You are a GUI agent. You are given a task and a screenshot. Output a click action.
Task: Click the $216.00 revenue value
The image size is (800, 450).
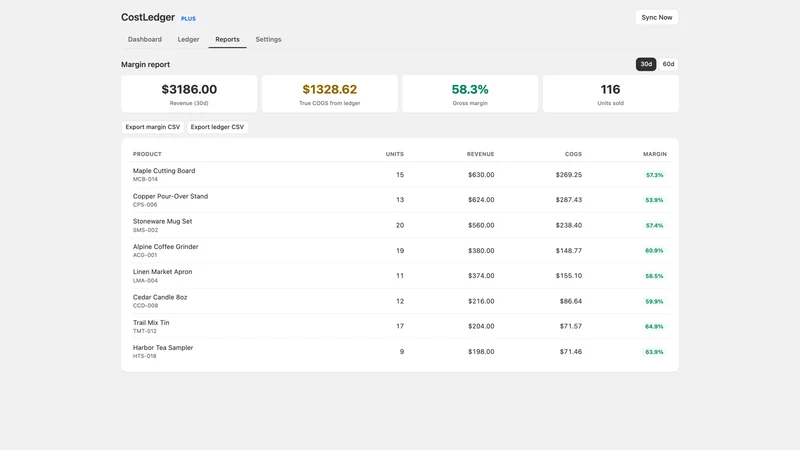(x=481, y=302)
